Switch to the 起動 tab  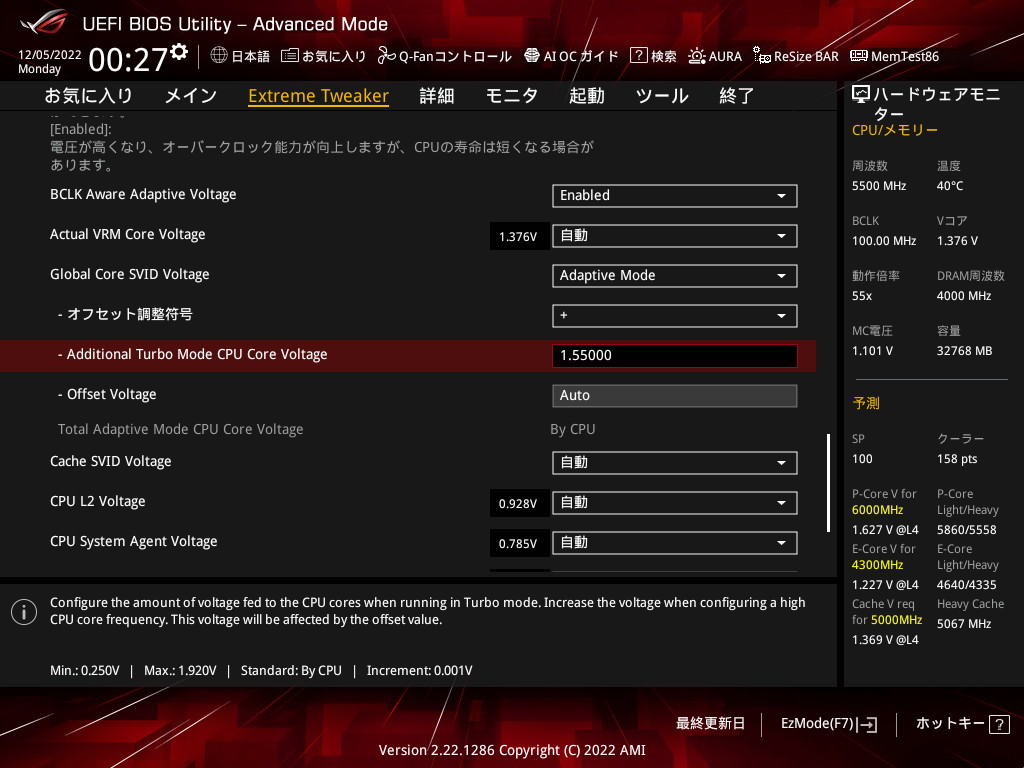pos(586,96)
